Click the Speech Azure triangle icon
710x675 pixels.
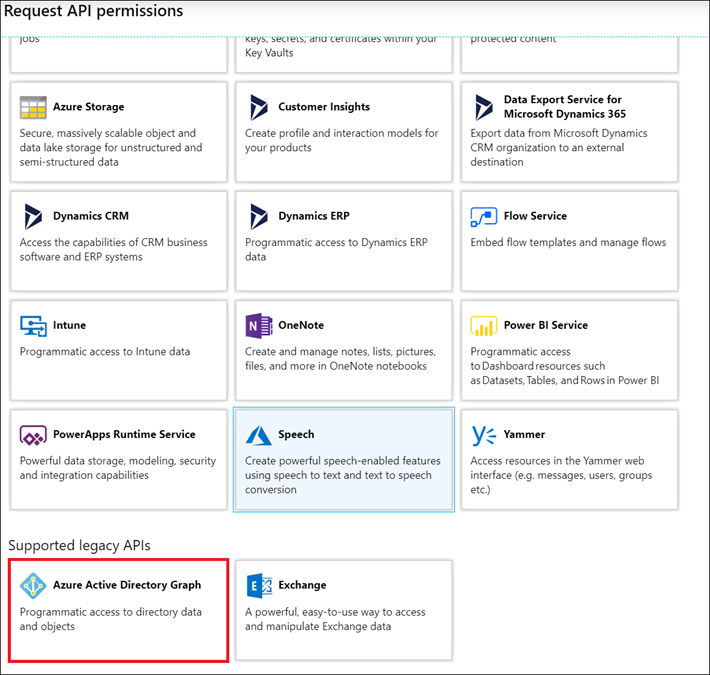(x=259, y=435)
